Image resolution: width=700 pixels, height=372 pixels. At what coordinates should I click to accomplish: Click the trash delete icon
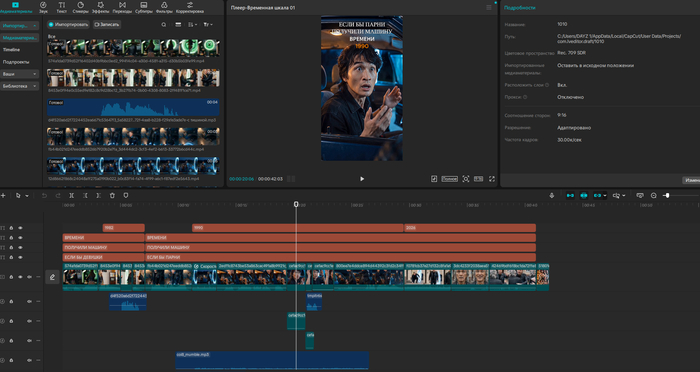(112, 196)
